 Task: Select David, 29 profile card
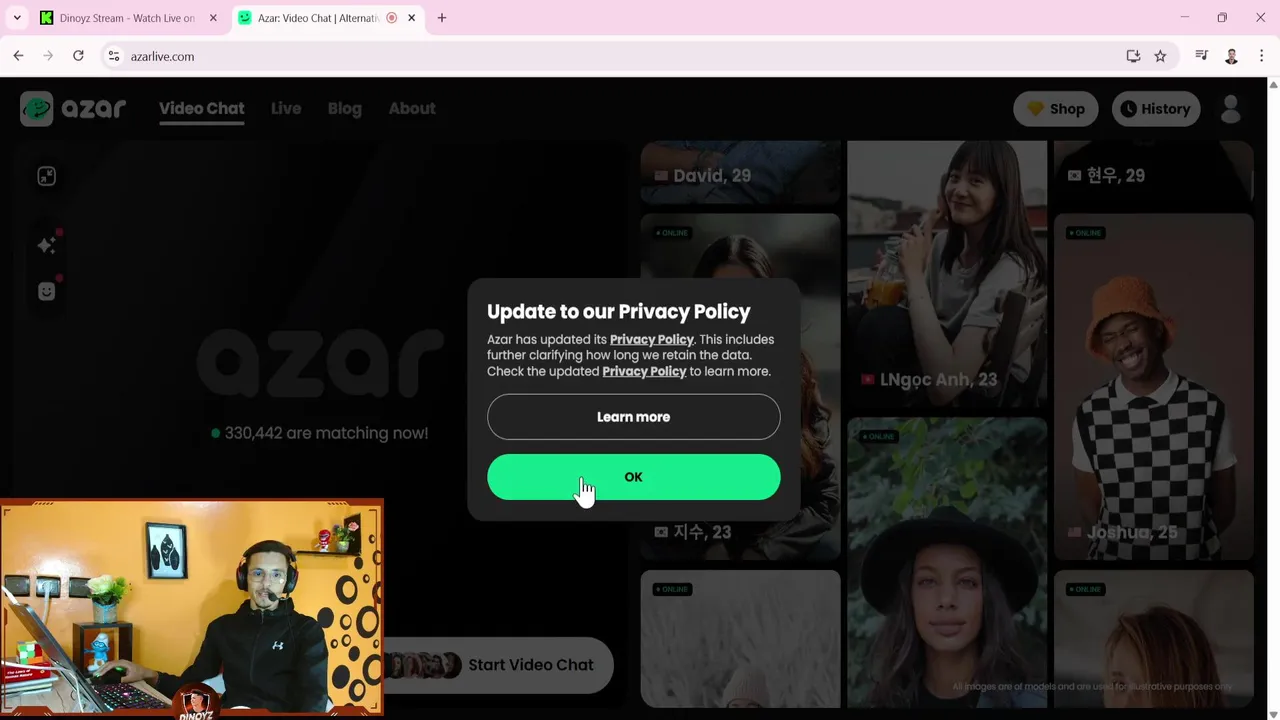click(740, 172)
